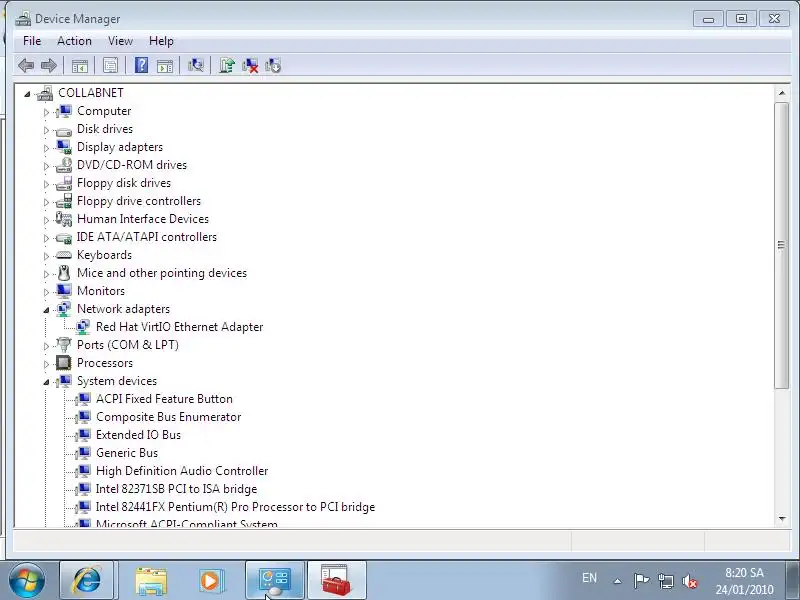Click the scrollbar down arrow
This screenshot has height=600, width=800.
[x=782, y=519]
